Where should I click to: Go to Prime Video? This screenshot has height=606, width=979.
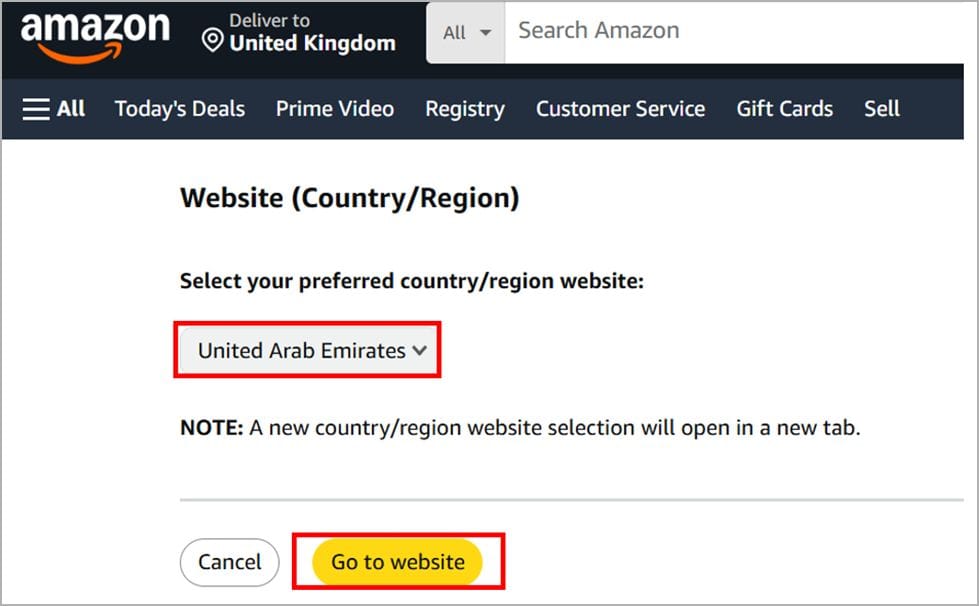point(335,109)
